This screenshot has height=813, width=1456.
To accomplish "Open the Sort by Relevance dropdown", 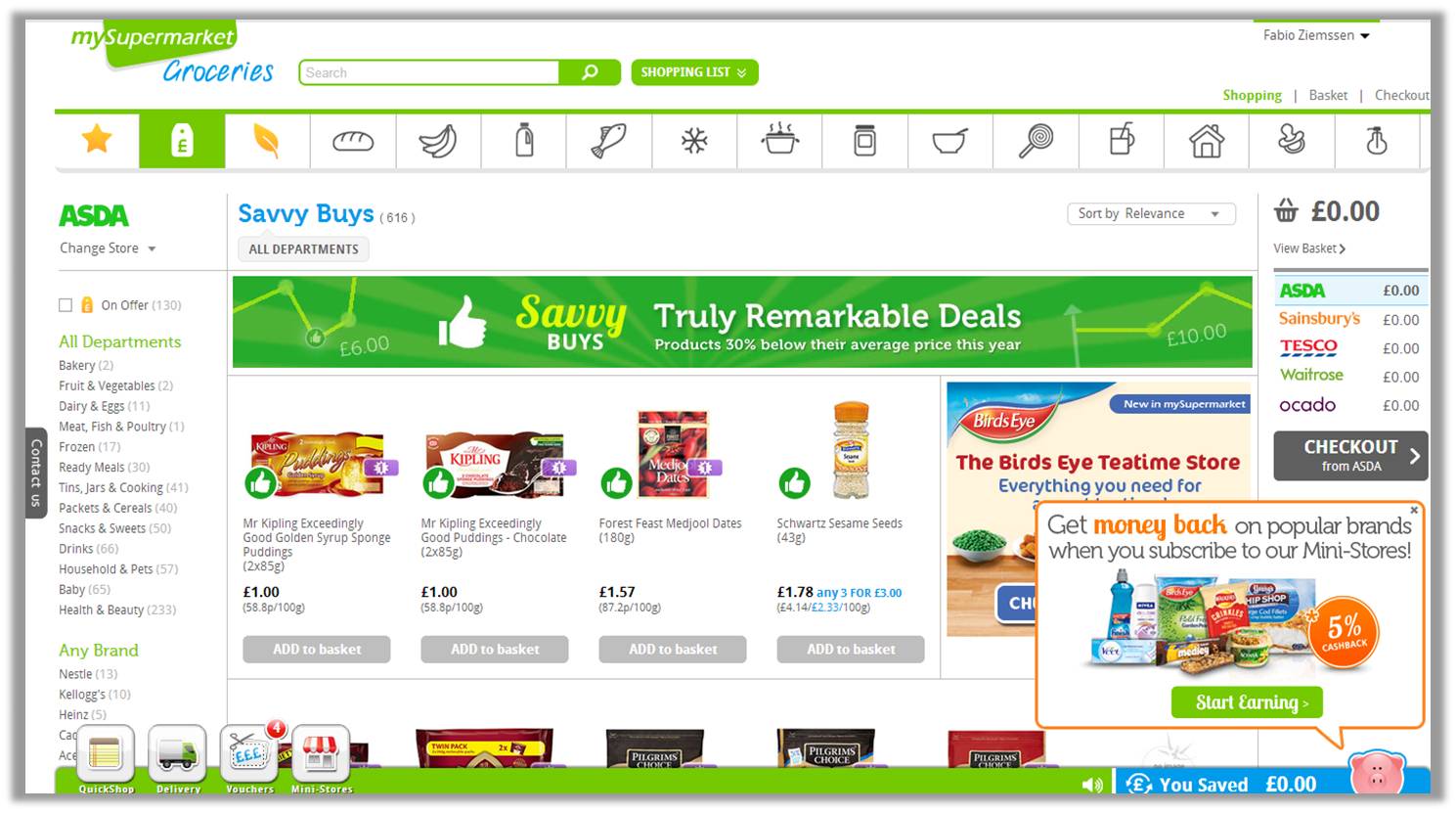I will pyautogui.click(x=1151, y=213).
